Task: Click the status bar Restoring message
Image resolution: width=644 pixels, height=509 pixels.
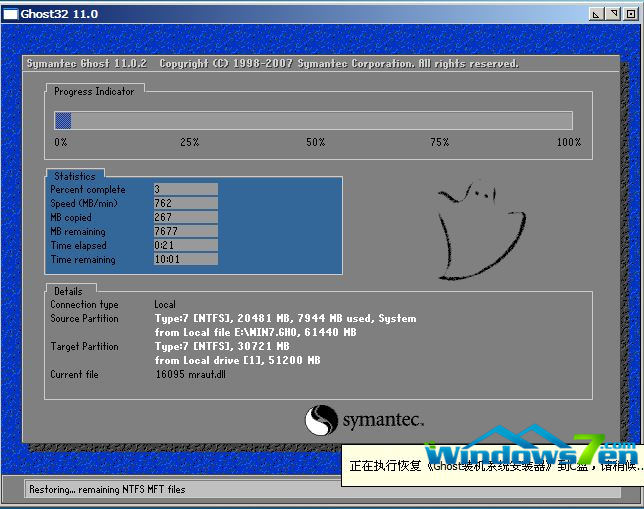Action: pos(106,490)
